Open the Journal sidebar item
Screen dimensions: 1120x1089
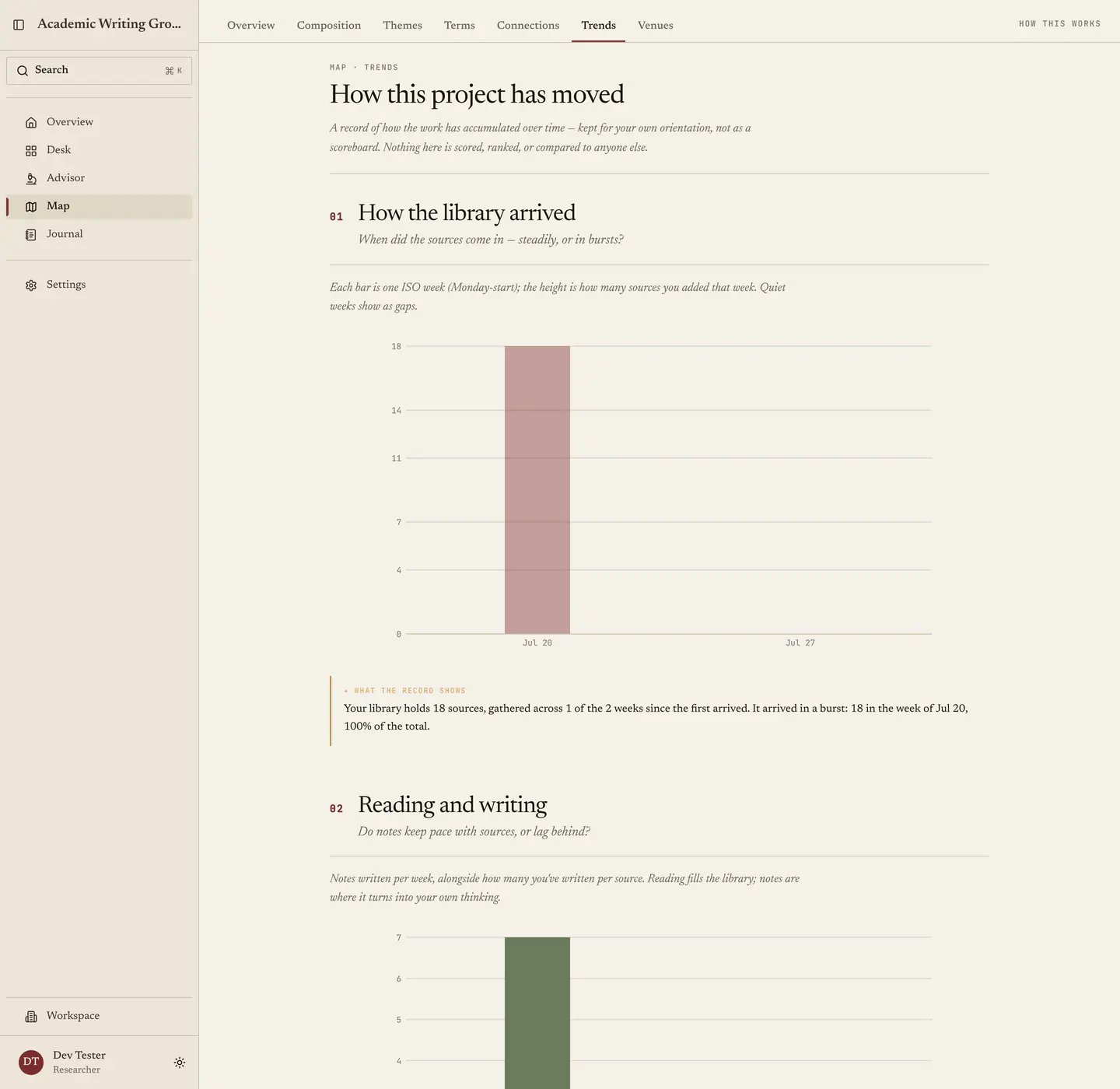(x=99, y=234)
